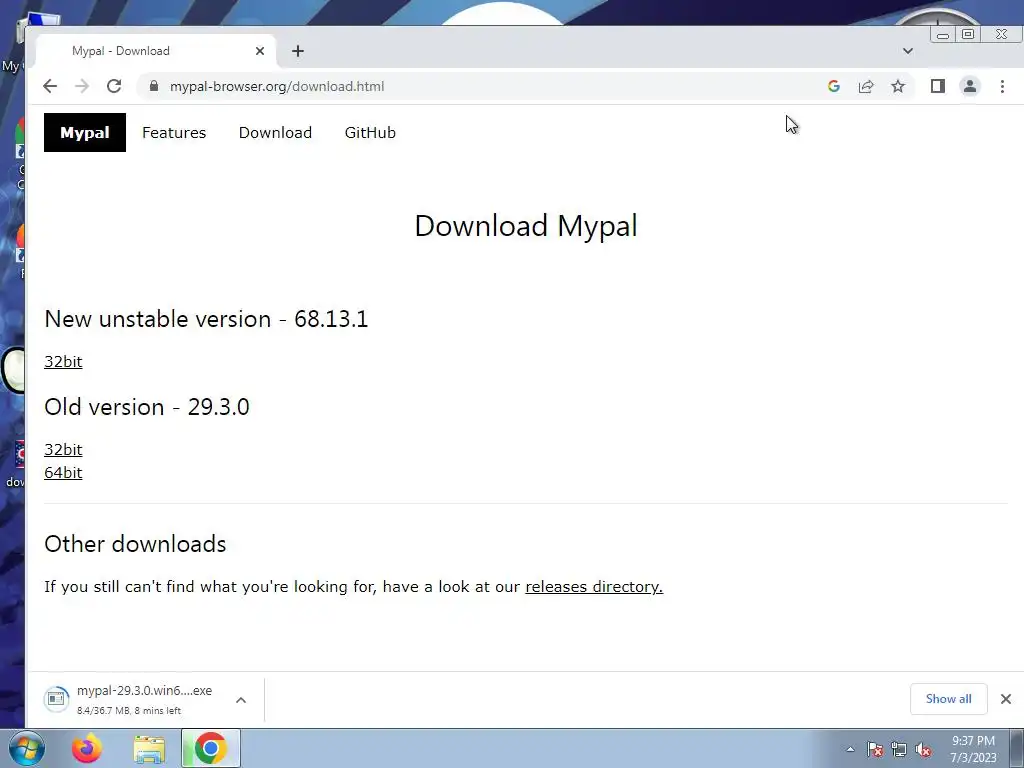Image resolution: width=1024 pixels, height=768 pixels.
Task: Launch Firefox from the taskbar
Action: [x=87, y=748]
